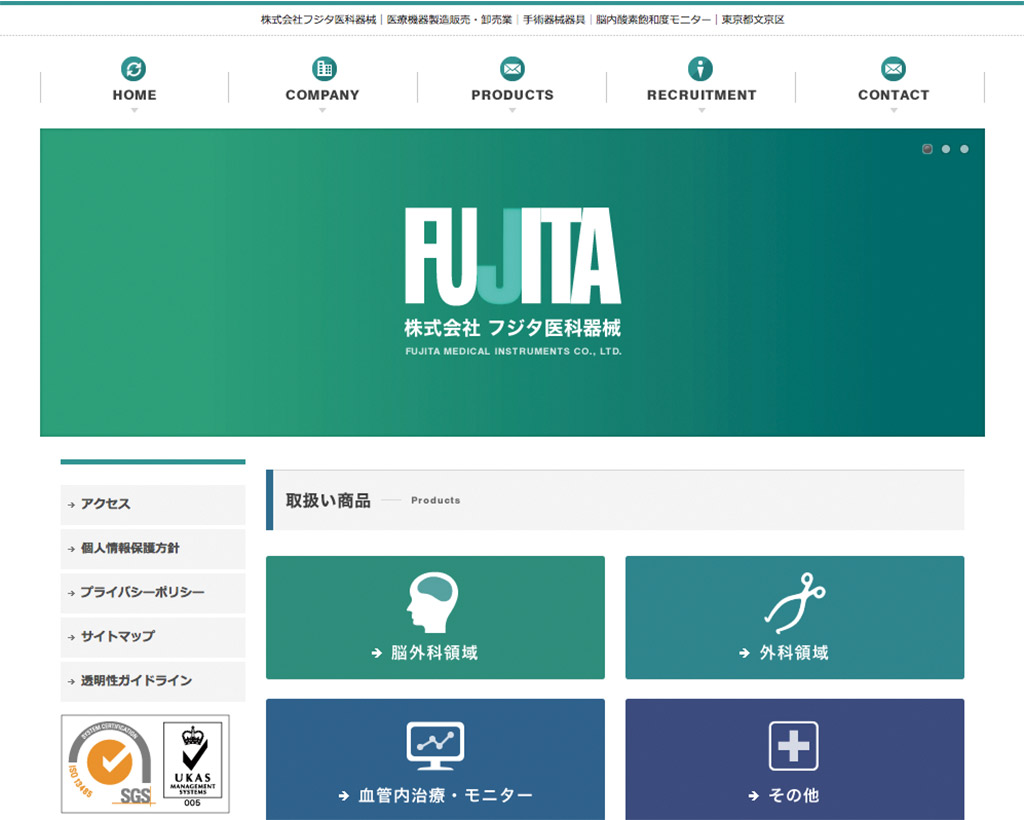The image size is (1024, 820).
Task: Click the HOME refresh-arrows icon
Action: (x=134, y=69)
